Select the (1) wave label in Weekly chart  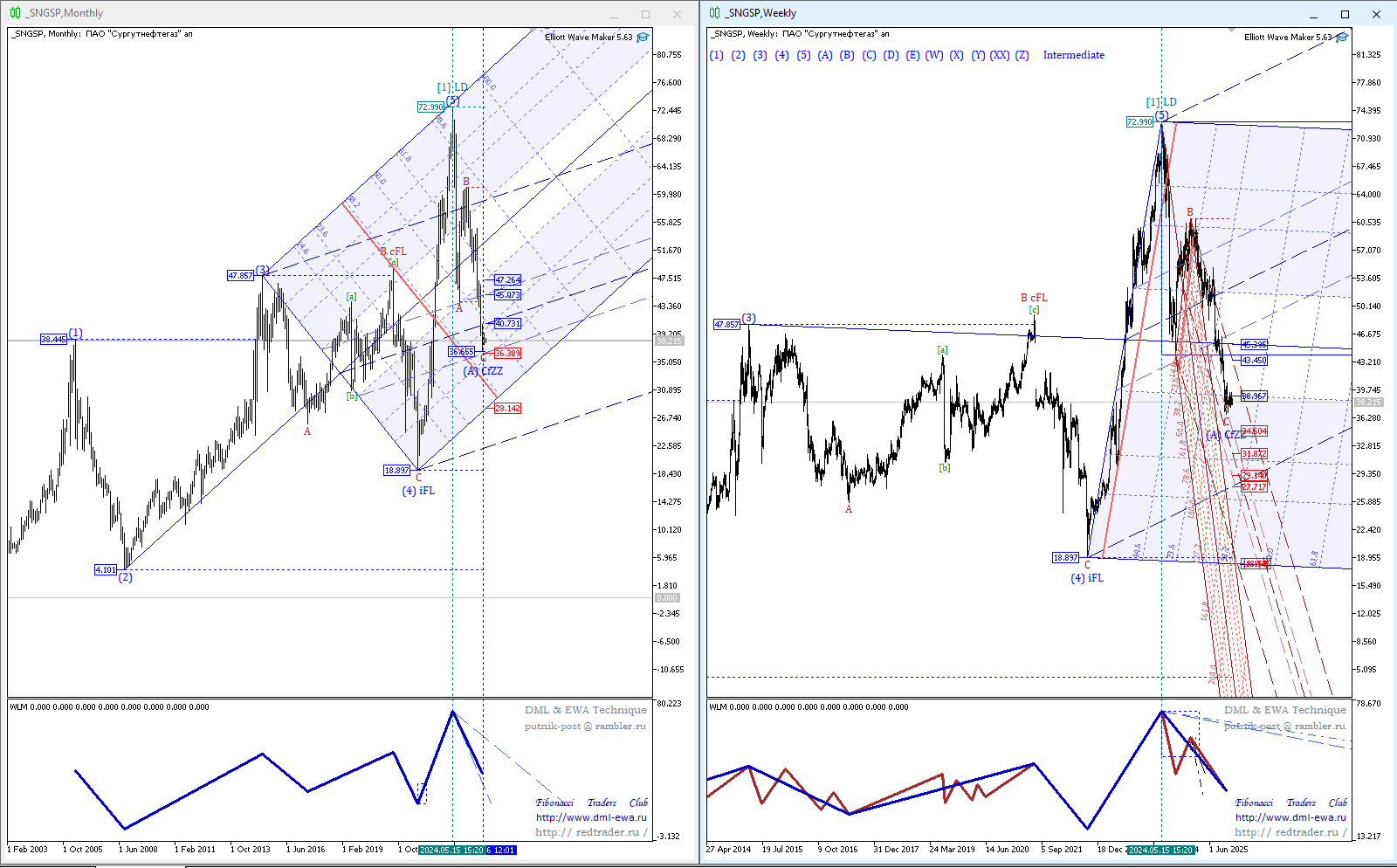click(x=717, y=55)
